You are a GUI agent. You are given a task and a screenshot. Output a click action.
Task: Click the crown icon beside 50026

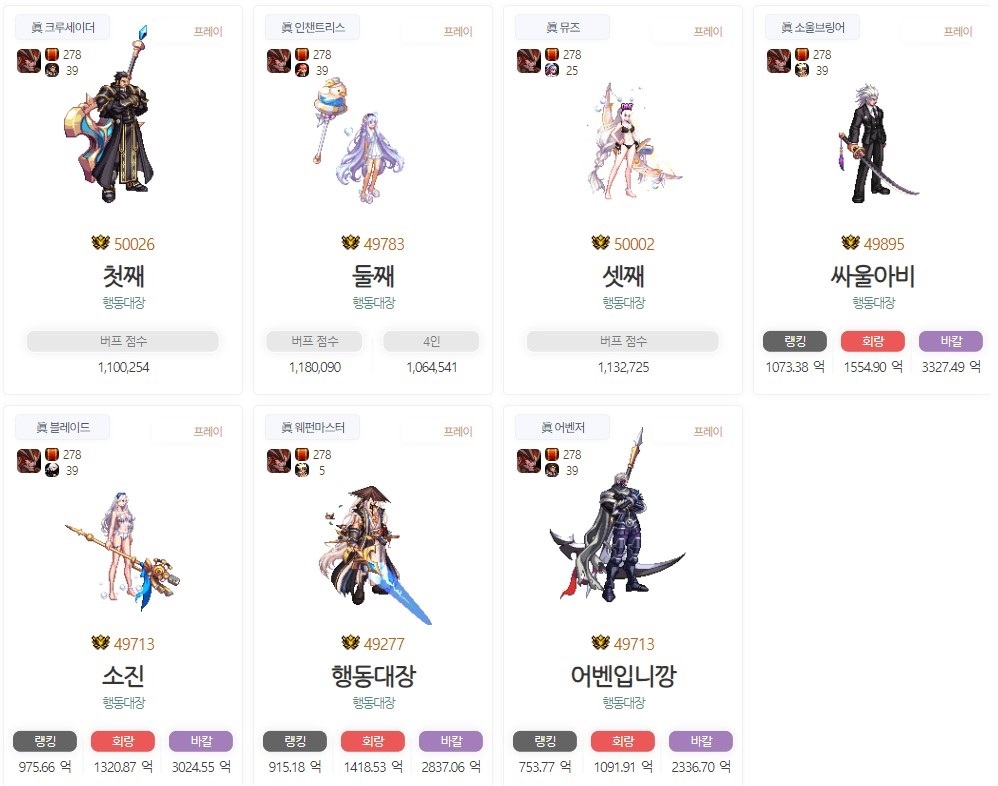[x=101, y=242]
